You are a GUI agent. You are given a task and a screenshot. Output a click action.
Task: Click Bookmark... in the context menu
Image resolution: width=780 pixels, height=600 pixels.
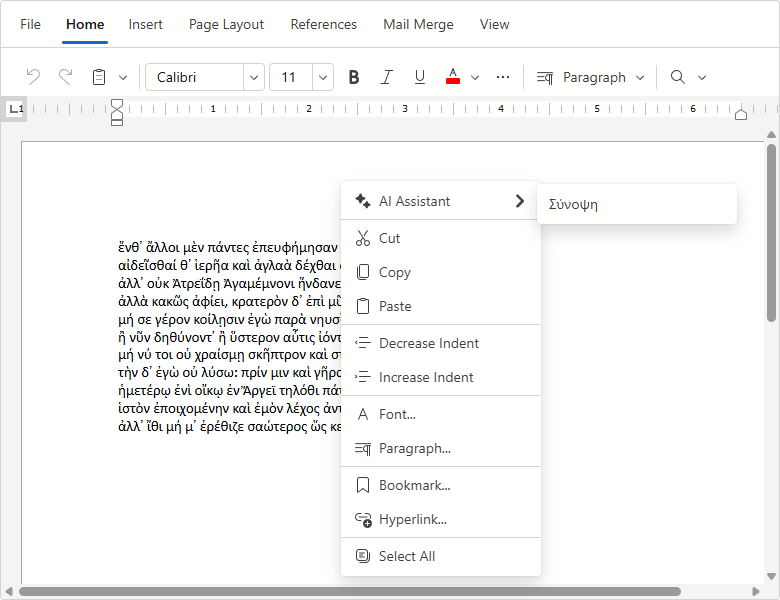(x=441, y=485)
